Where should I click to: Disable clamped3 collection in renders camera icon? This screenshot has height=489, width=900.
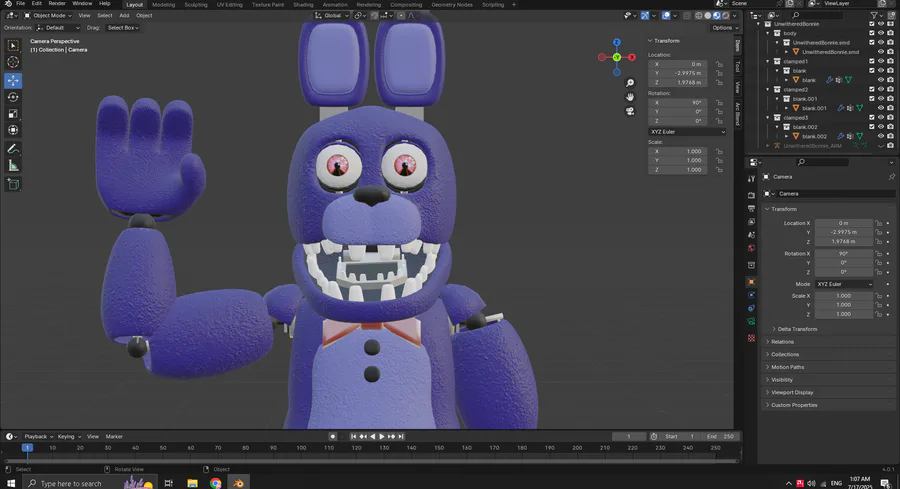point(890,118)
